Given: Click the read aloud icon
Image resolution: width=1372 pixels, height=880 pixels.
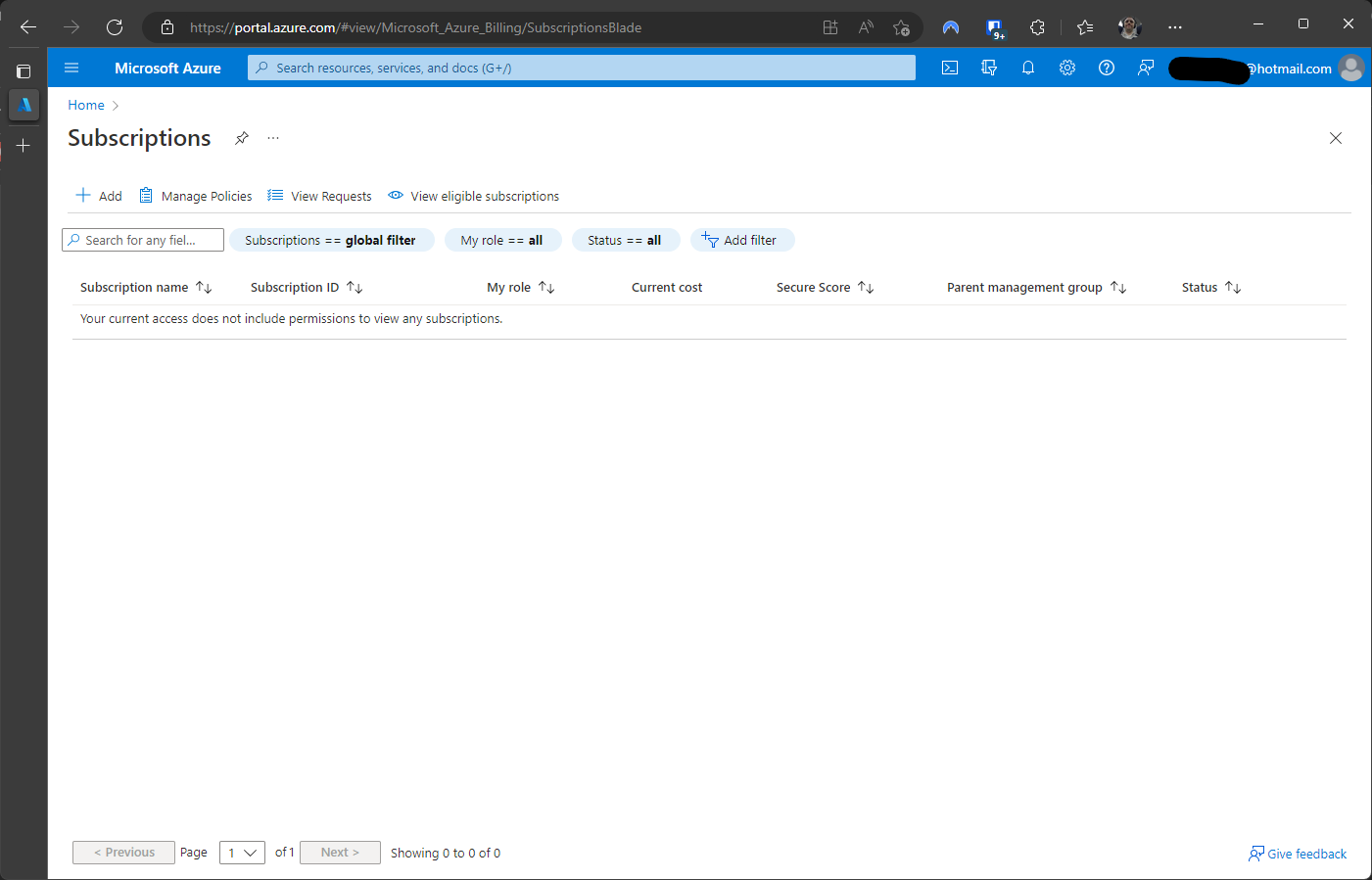Looking at the screenshot, I should tap(866, 27).
